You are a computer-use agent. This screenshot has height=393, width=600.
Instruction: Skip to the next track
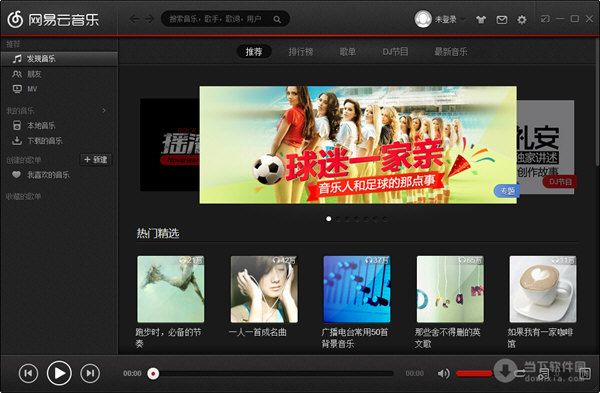(90, 373)
